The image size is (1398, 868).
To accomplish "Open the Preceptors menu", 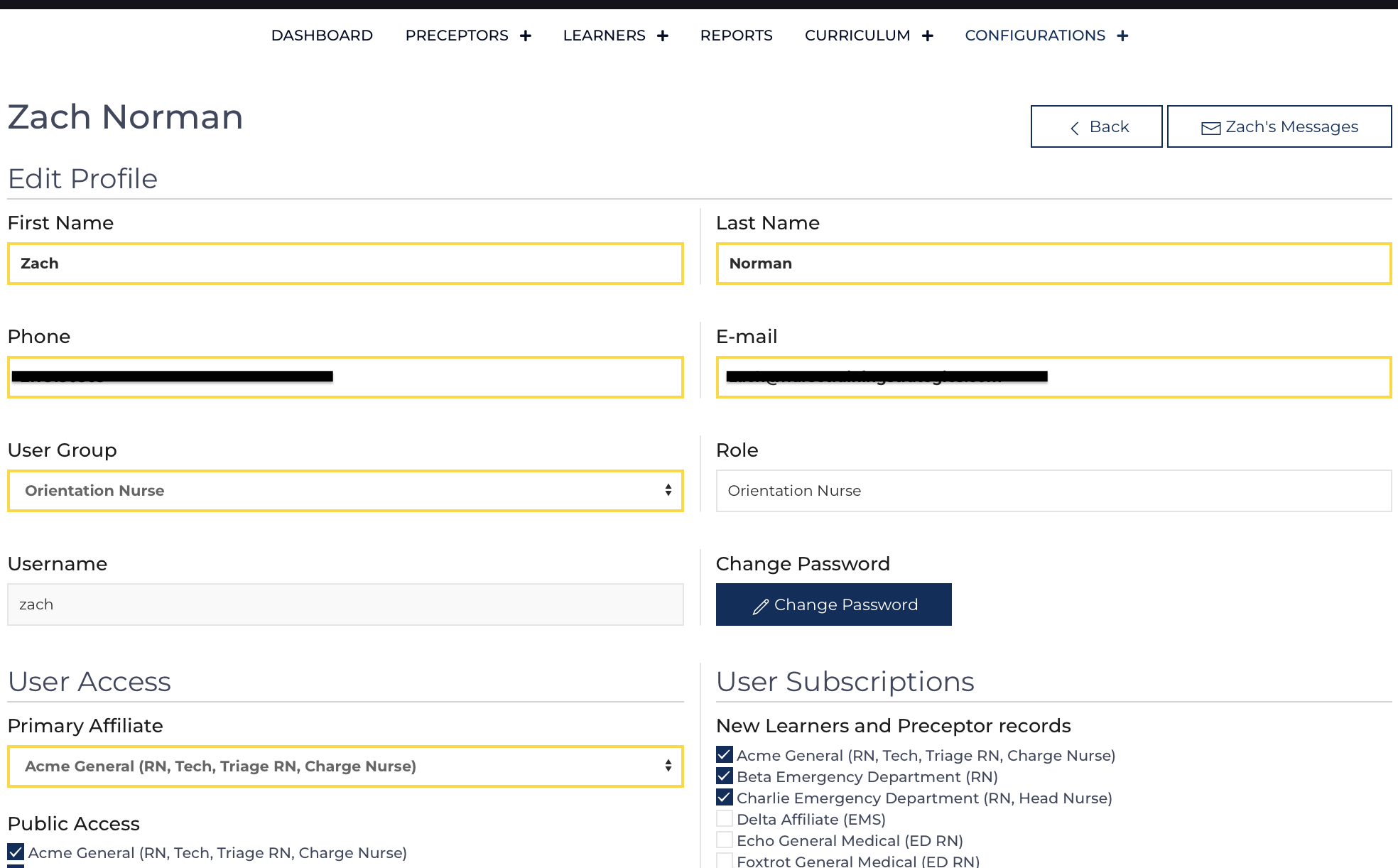I will pyautogui.click(x=457, y=36).
